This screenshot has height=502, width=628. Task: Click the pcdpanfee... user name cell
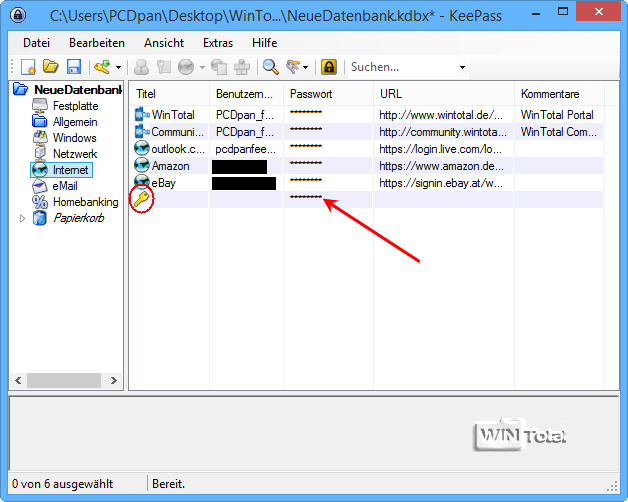pyautogui.click(x=246, y=149)
